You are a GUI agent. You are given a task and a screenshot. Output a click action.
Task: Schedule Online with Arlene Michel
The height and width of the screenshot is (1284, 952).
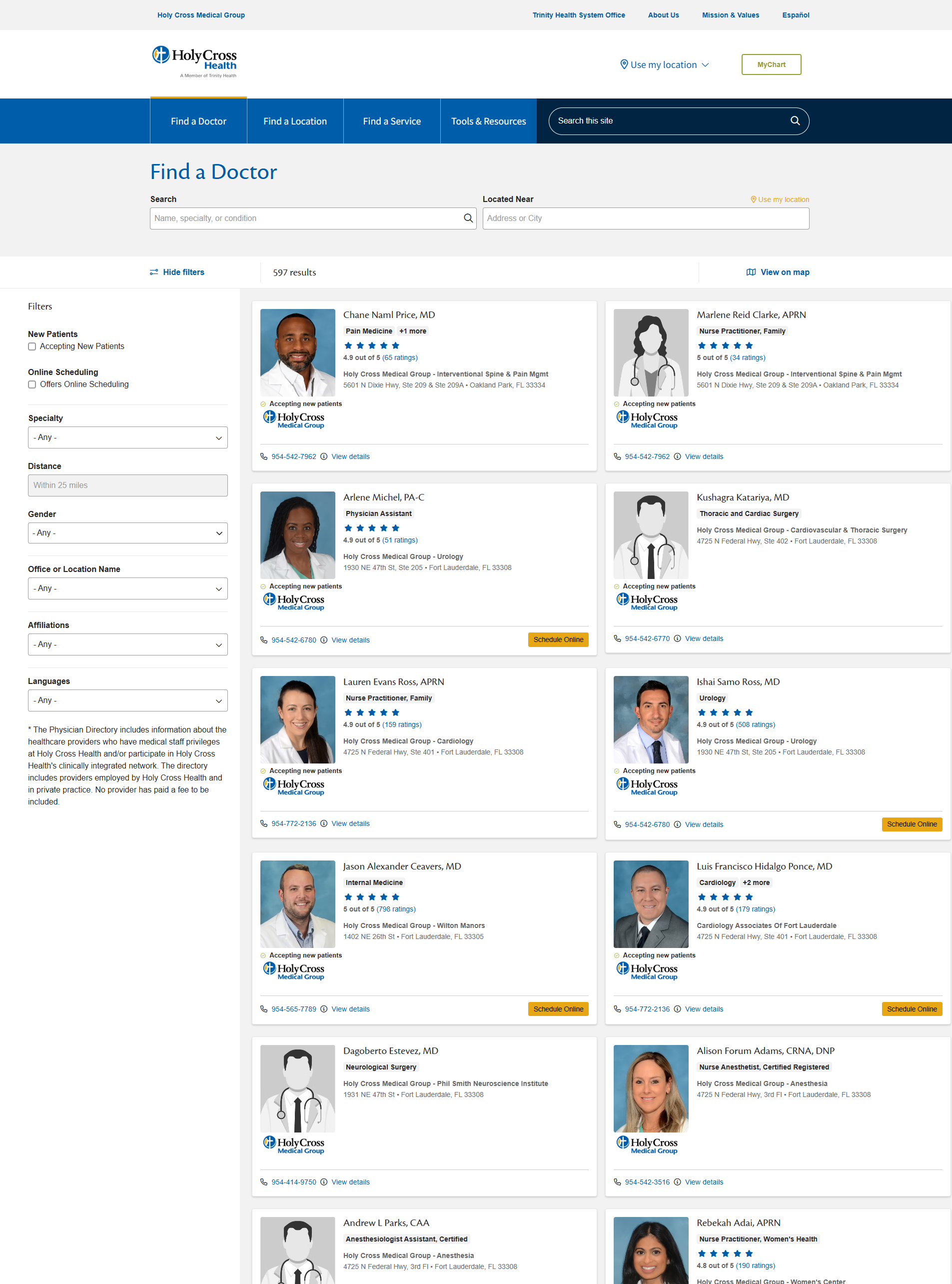[558, 639]
